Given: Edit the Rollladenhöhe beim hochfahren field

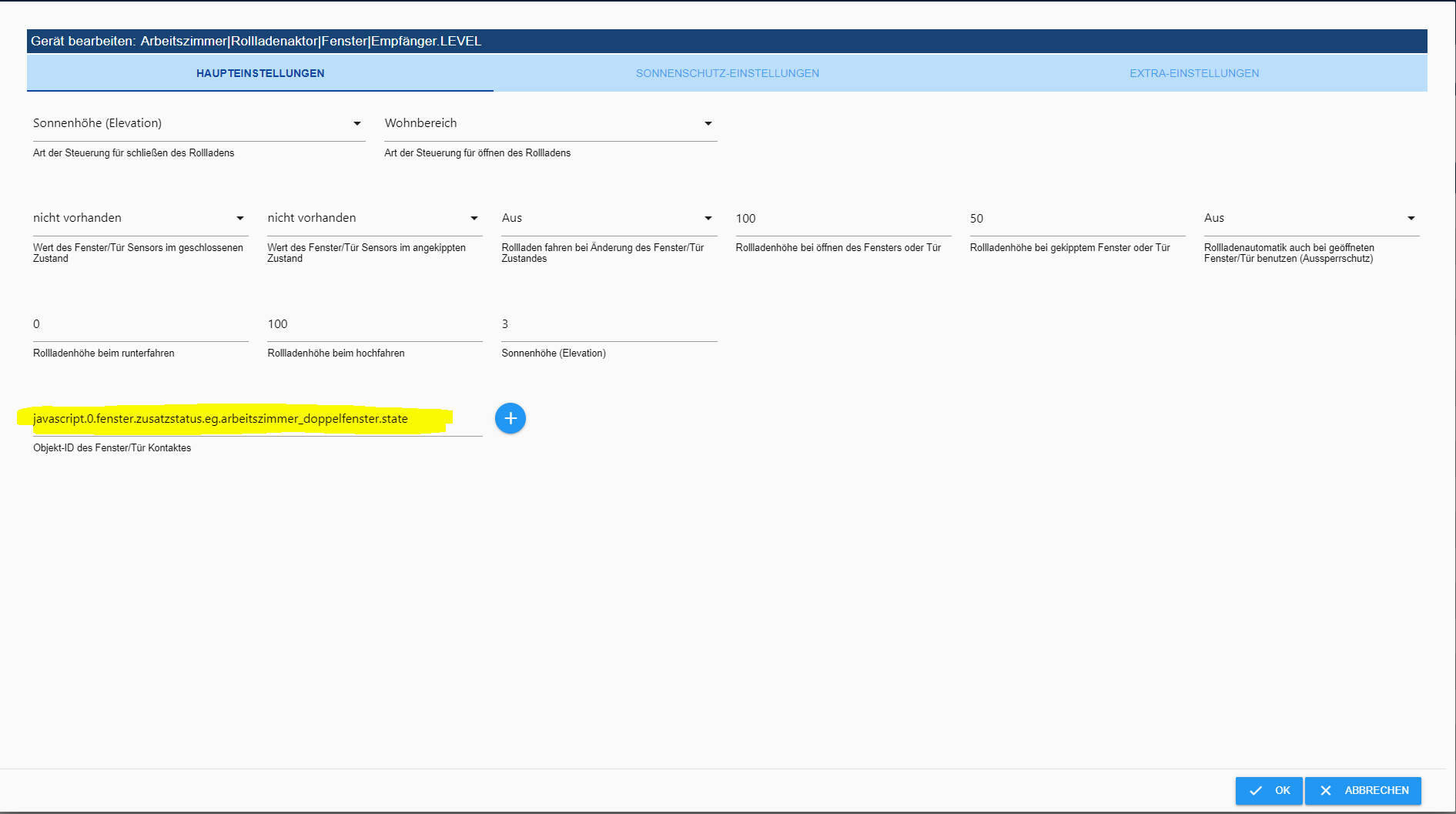Looking at the screenshot, I should pyautogui.click(x=375, y=324).
